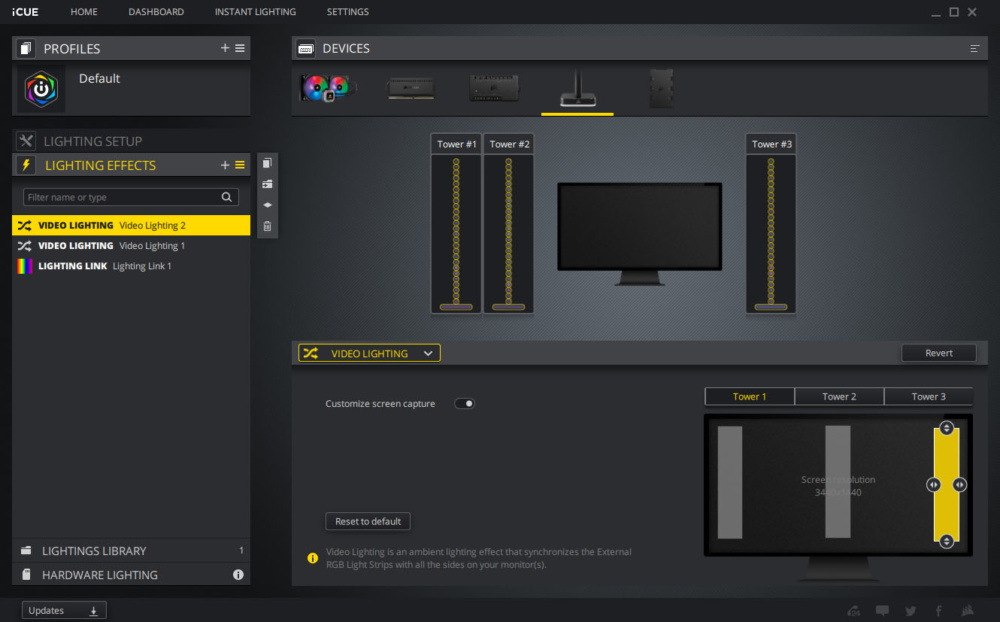This screenshot has width=1000, height=622.
Task: Click the Tower #1 strip label
Action: 457,144
